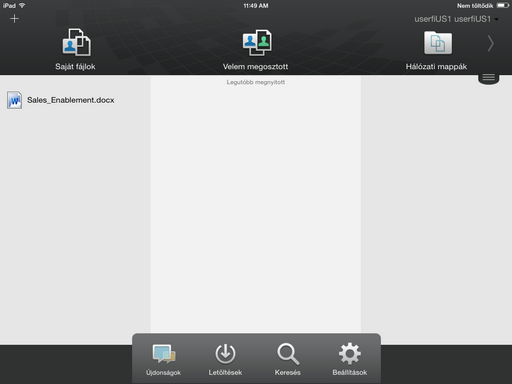Collapse the header with the pull-tab handle
The height and width of the screenshot is (384, 512).
point(488,78)
